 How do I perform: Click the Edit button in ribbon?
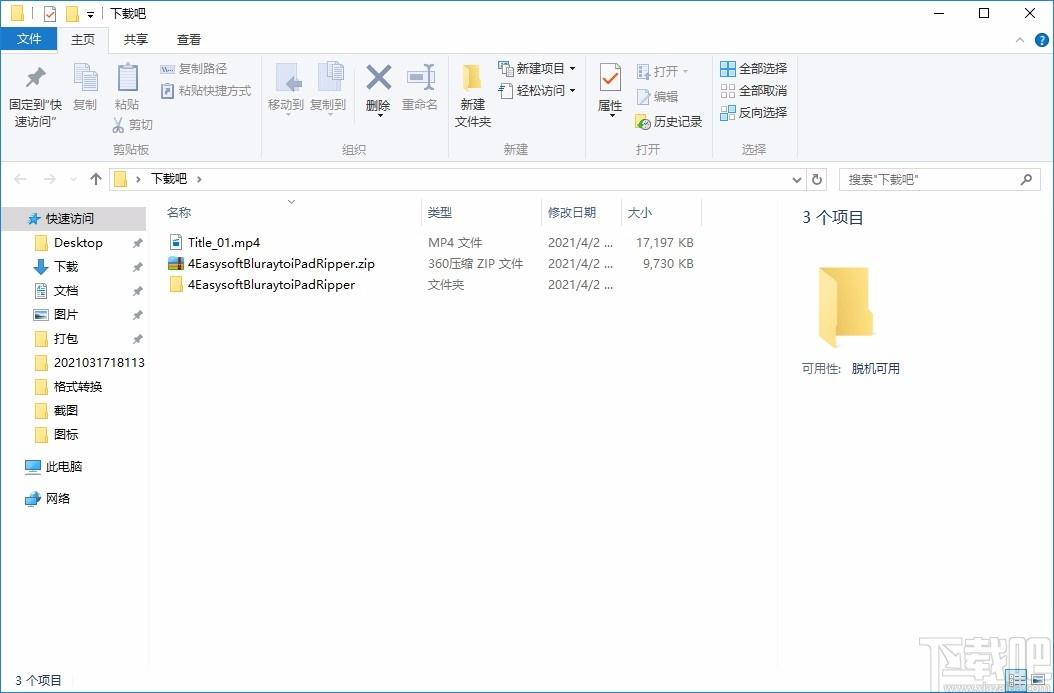657,97
